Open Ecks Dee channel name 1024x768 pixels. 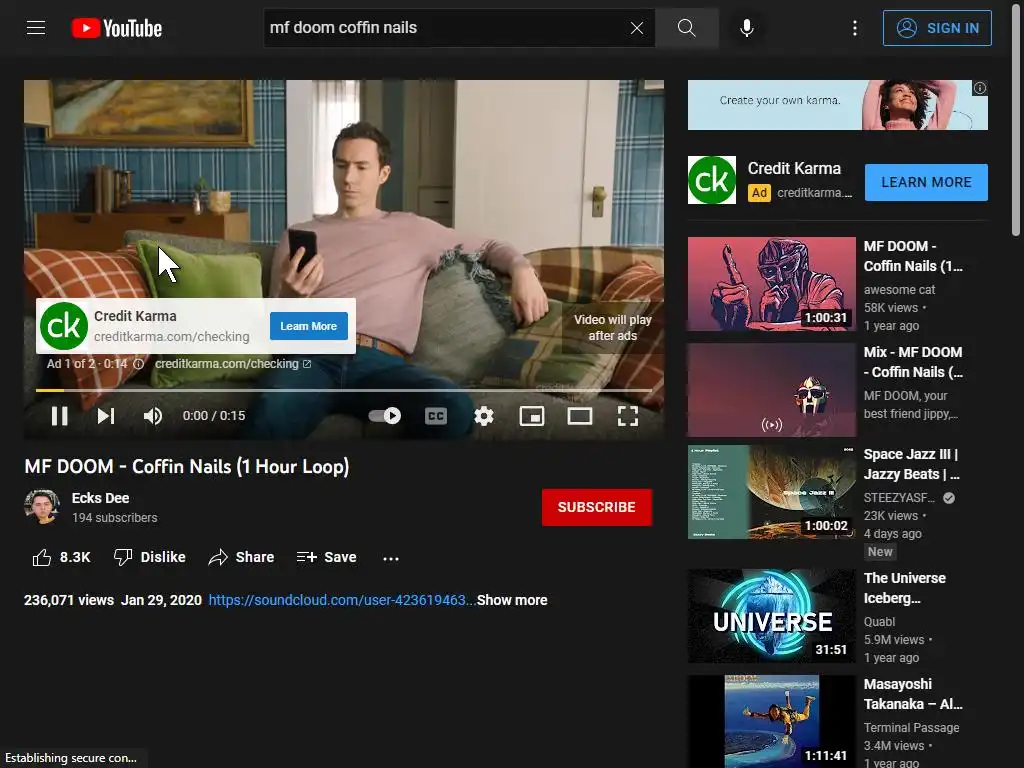pos(101,498)
